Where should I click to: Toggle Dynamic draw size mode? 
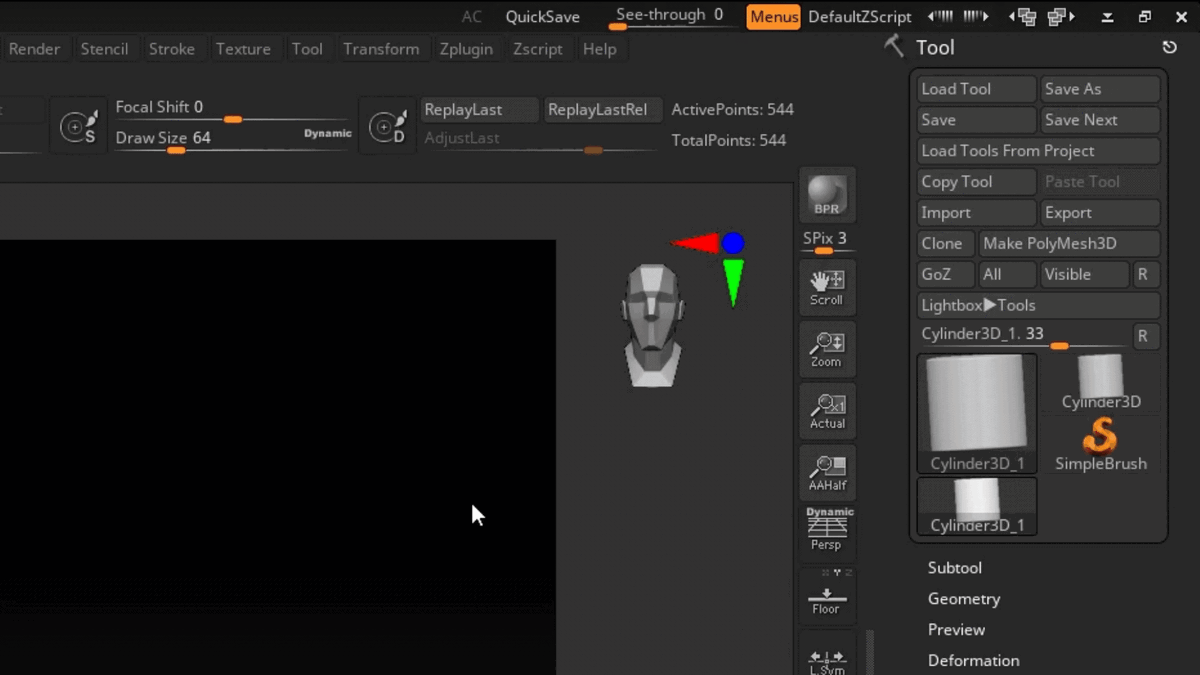coord(328,133)
